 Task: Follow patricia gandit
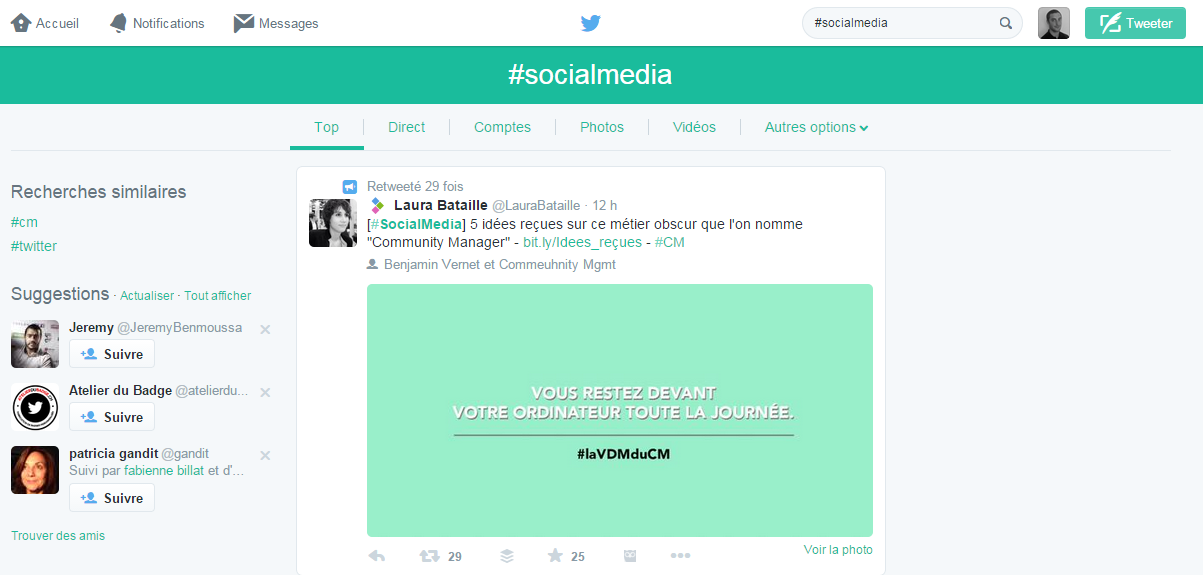point(112,498)
